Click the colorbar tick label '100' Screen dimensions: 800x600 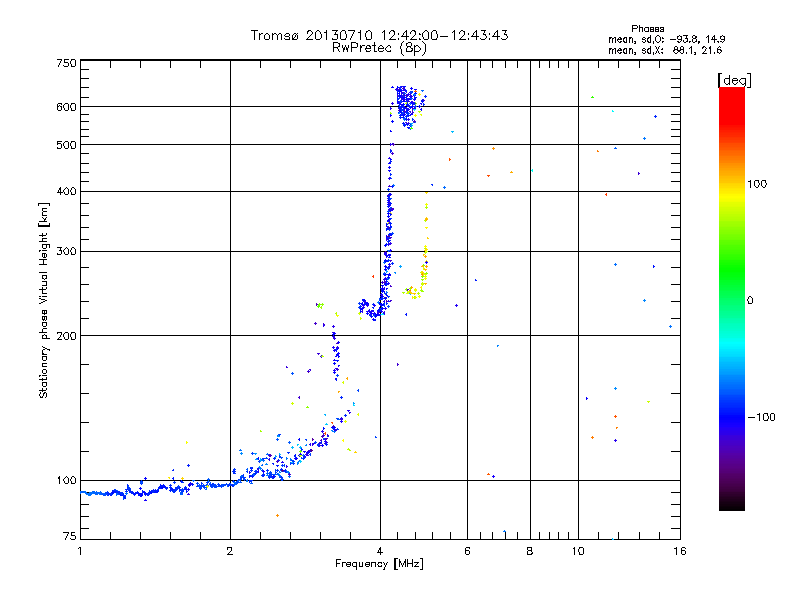(757, 184)
